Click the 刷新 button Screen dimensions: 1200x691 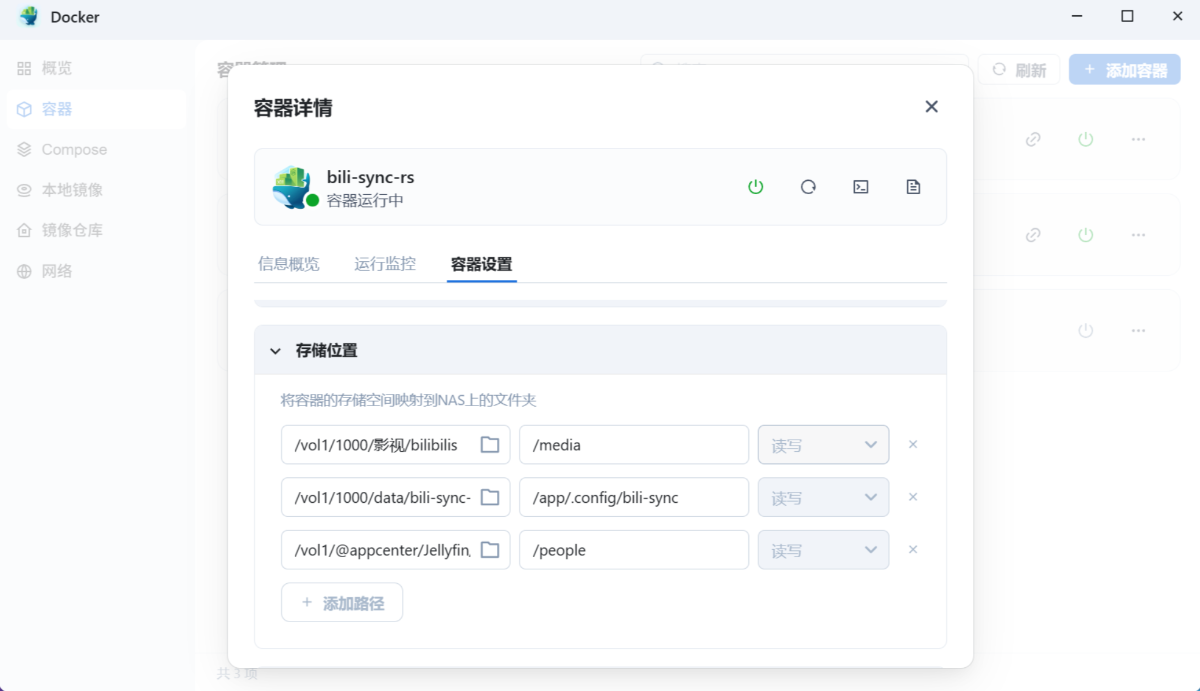click(x=1019, y=69)
